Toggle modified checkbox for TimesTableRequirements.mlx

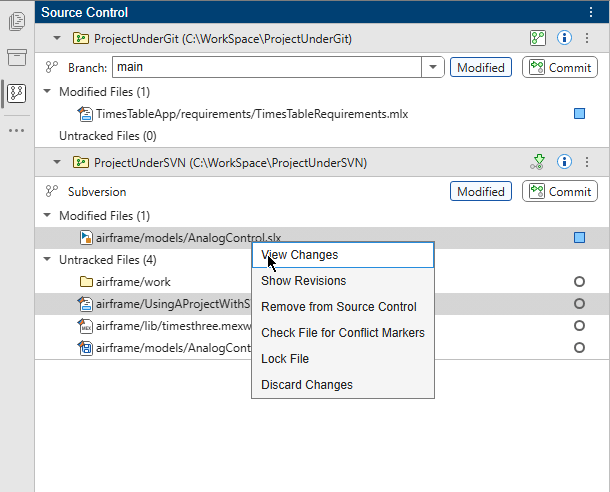click(x=579, y=114)
